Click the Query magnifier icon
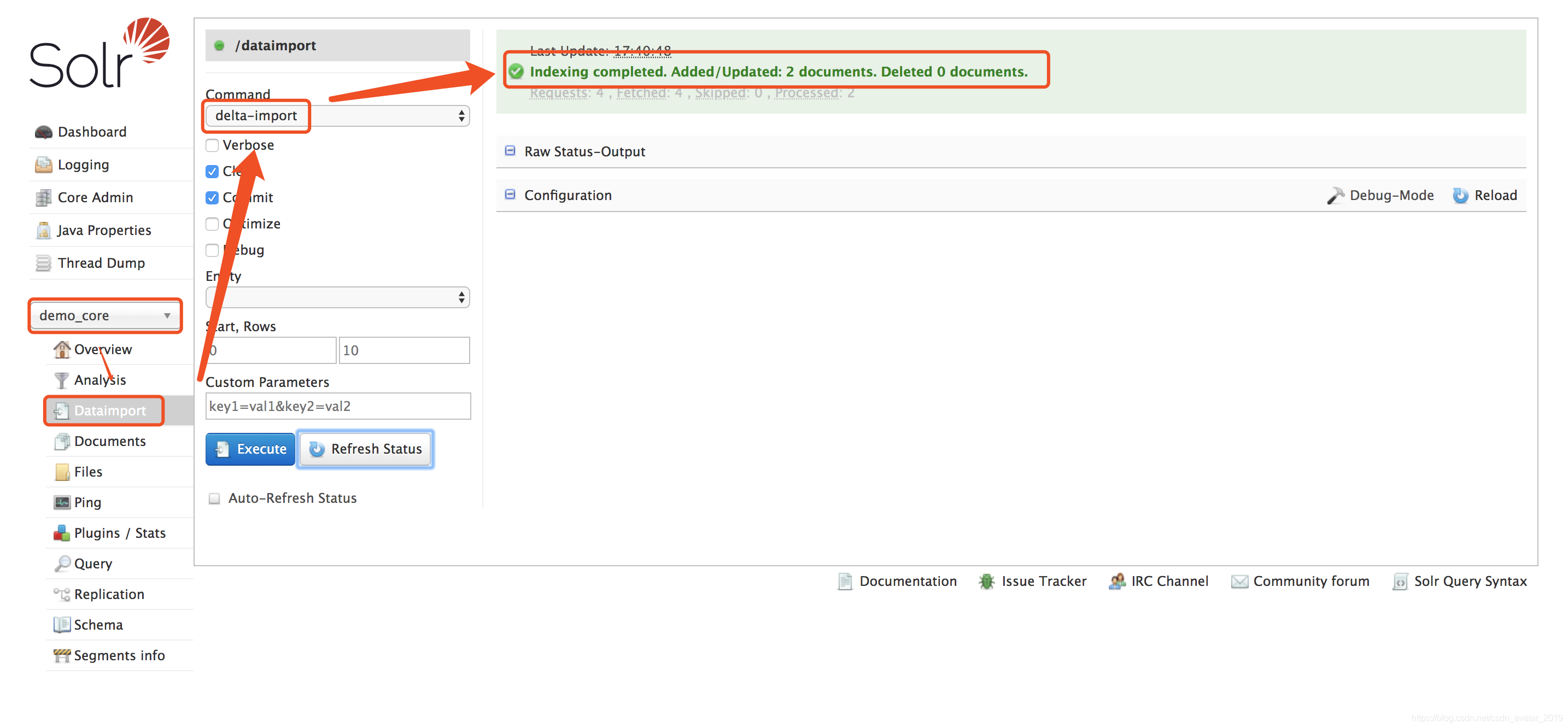 click(62, 563)
